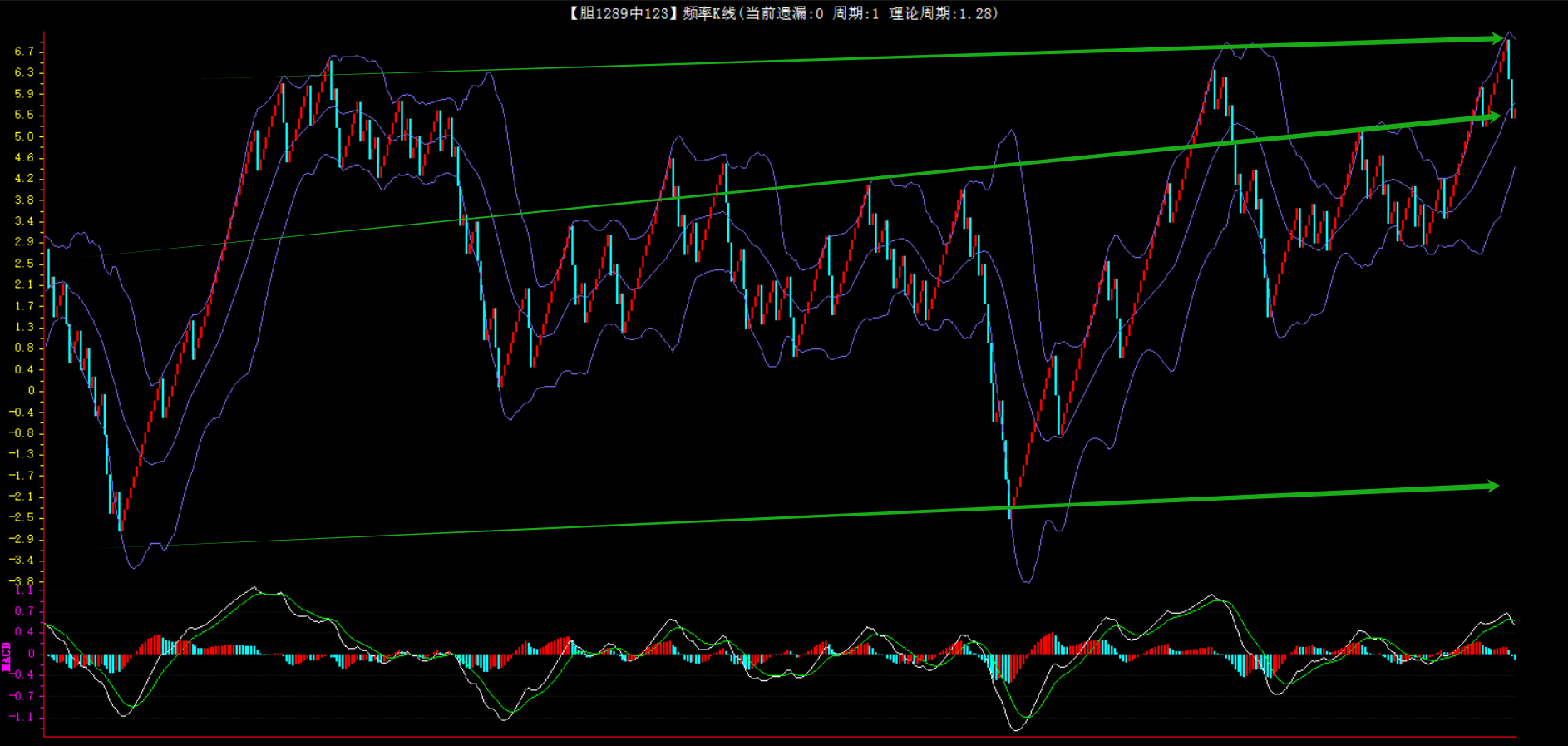This screenshot has width=1568, height=746.
Task: Click the lowest point of lower Bollinger band
Action: 1026,581
